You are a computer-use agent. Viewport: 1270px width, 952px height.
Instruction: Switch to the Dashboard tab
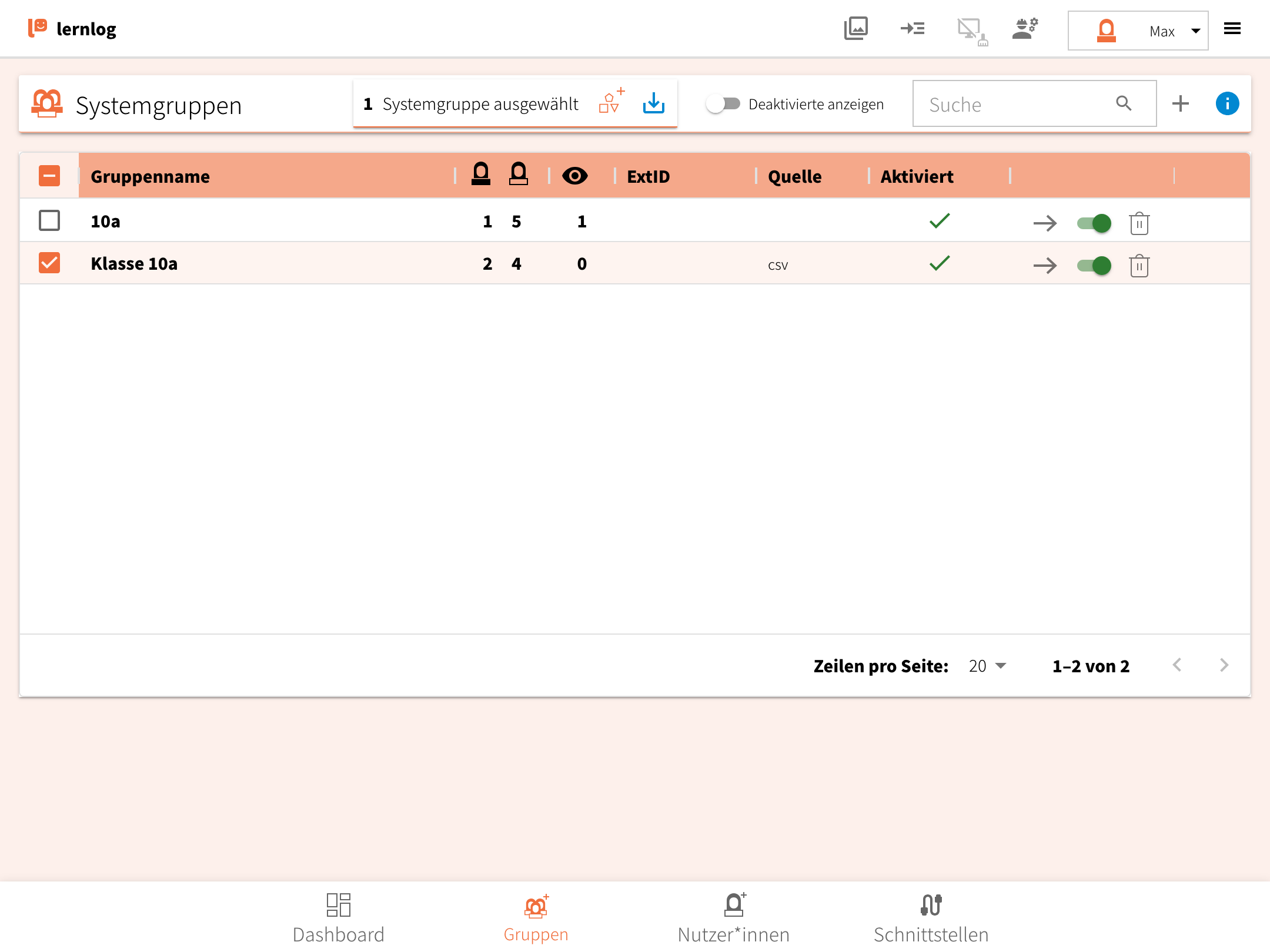(338, 918)
